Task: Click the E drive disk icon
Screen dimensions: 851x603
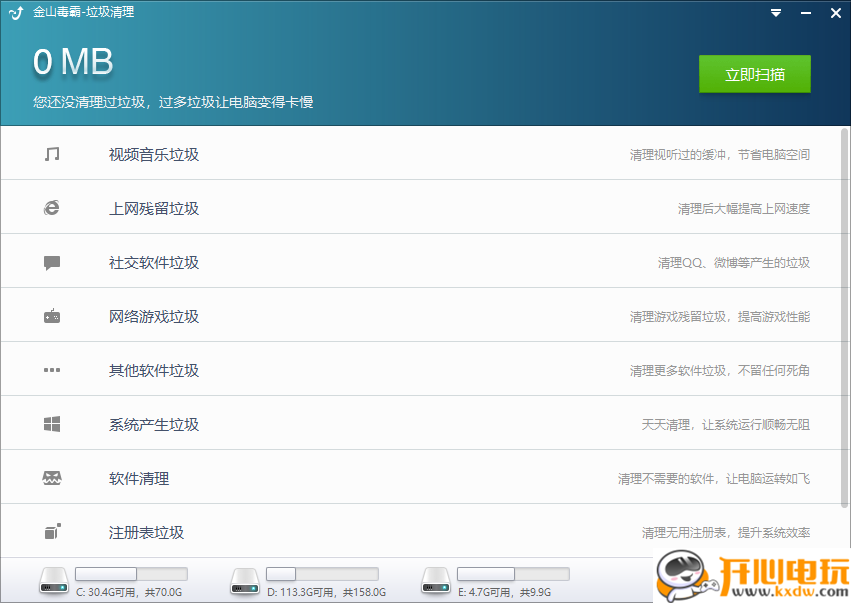Action: (435, 578)
